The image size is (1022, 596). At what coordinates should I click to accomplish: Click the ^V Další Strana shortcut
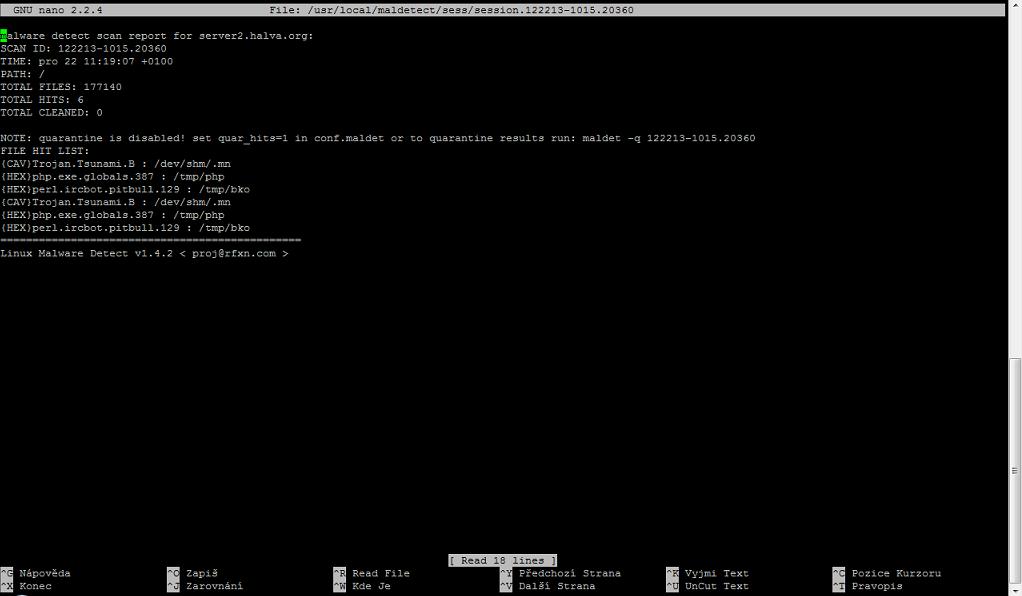pyautogui.click(x=548, y=586)
